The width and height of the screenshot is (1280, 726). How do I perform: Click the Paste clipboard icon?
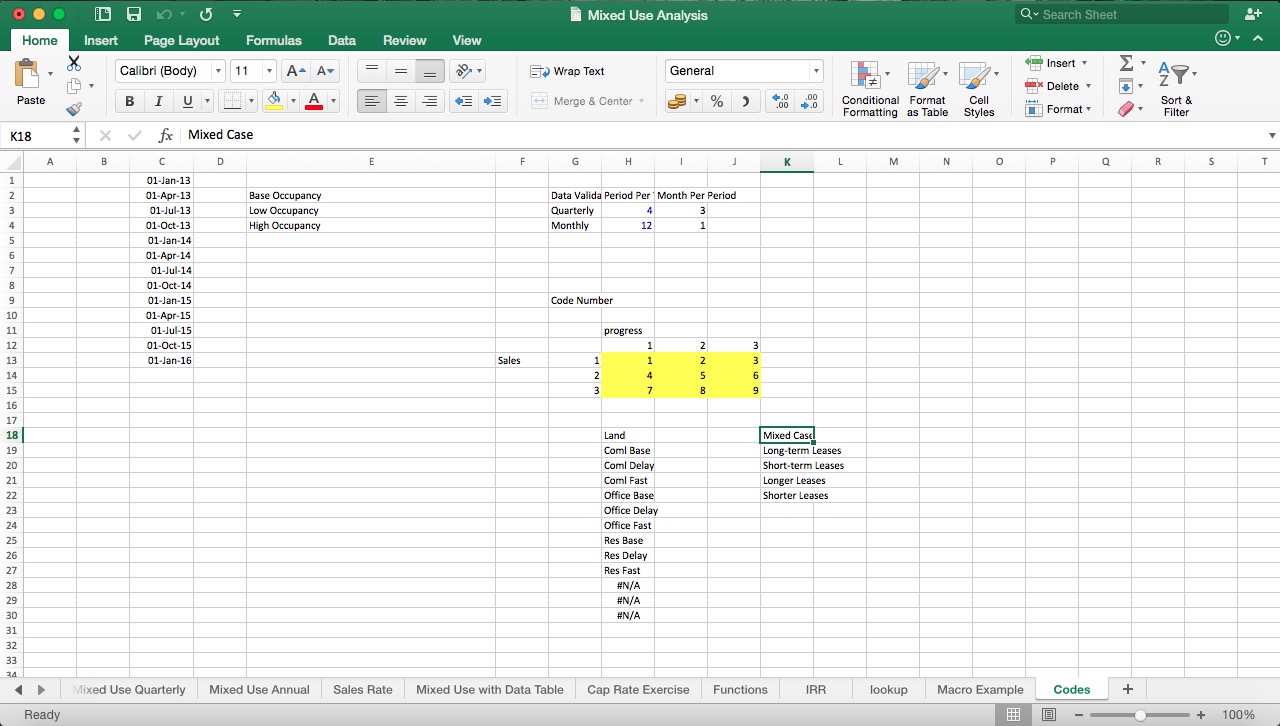tap(26, 75)
